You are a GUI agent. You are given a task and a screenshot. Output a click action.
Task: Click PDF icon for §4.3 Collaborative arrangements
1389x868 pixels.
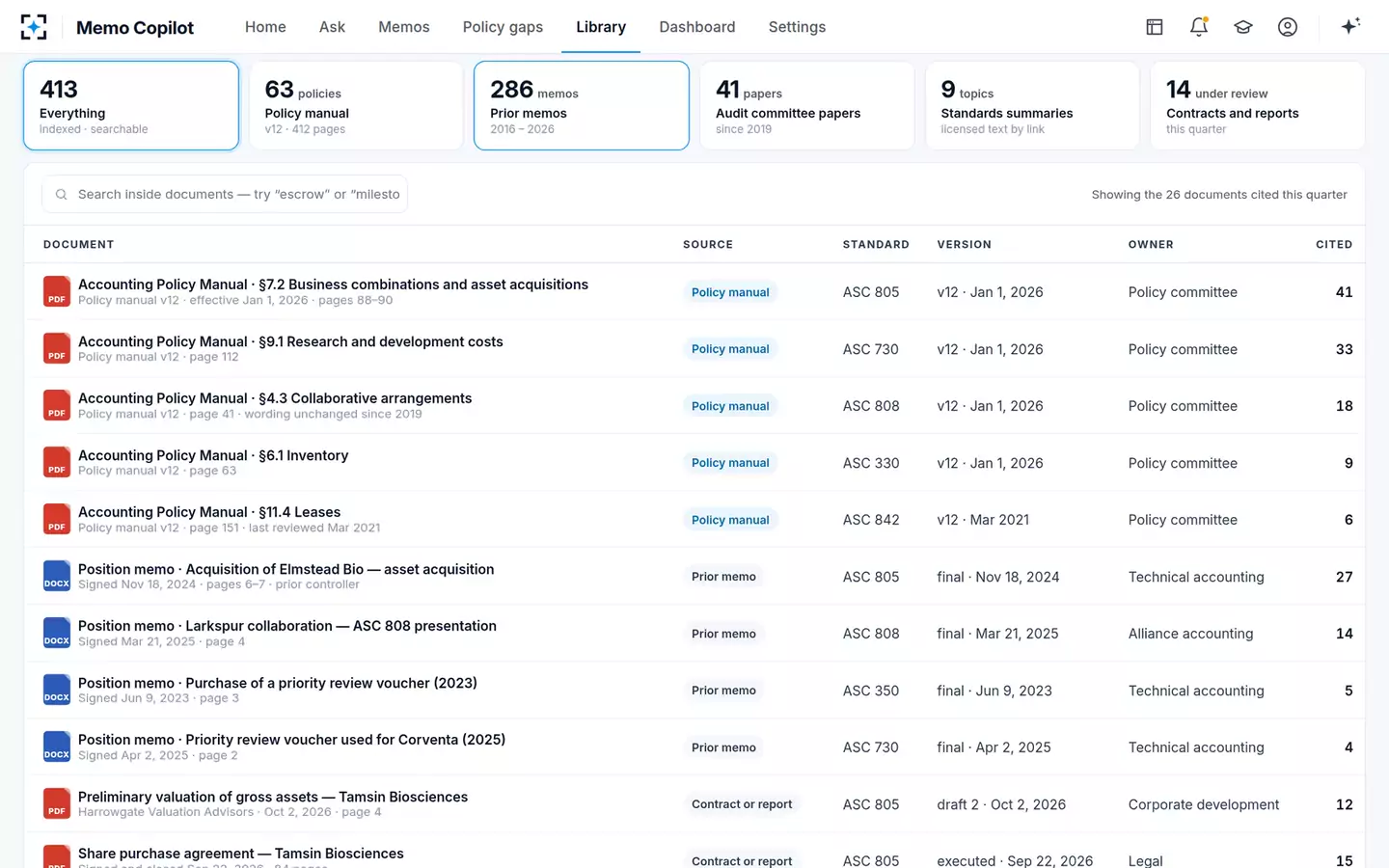click(57, 405)
